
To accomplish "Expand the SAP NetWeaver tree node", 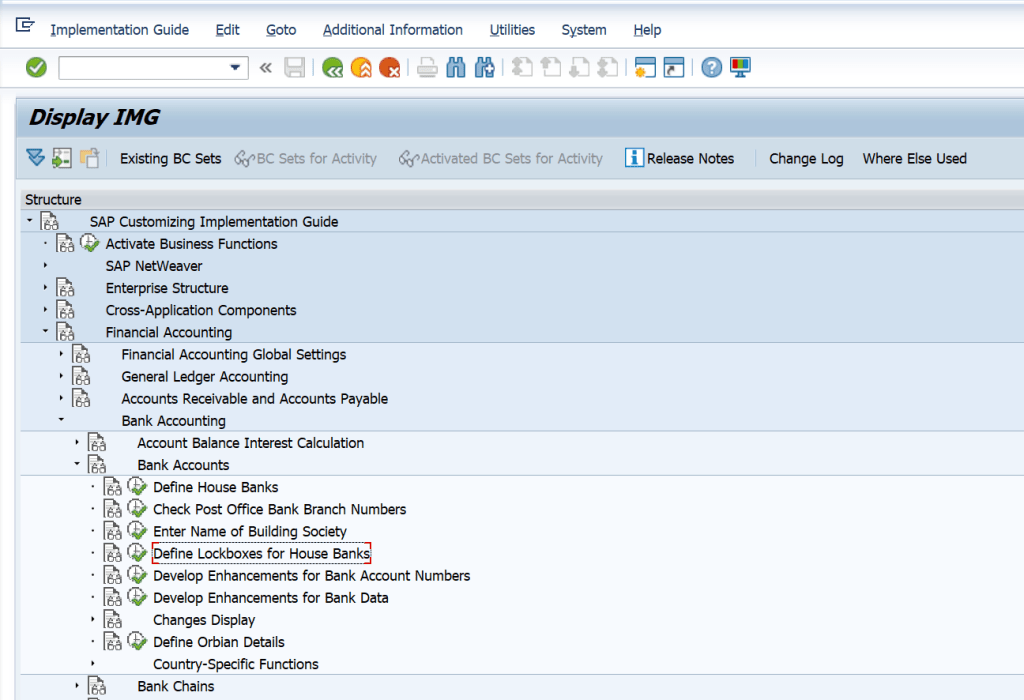I will tap(47, 266).
